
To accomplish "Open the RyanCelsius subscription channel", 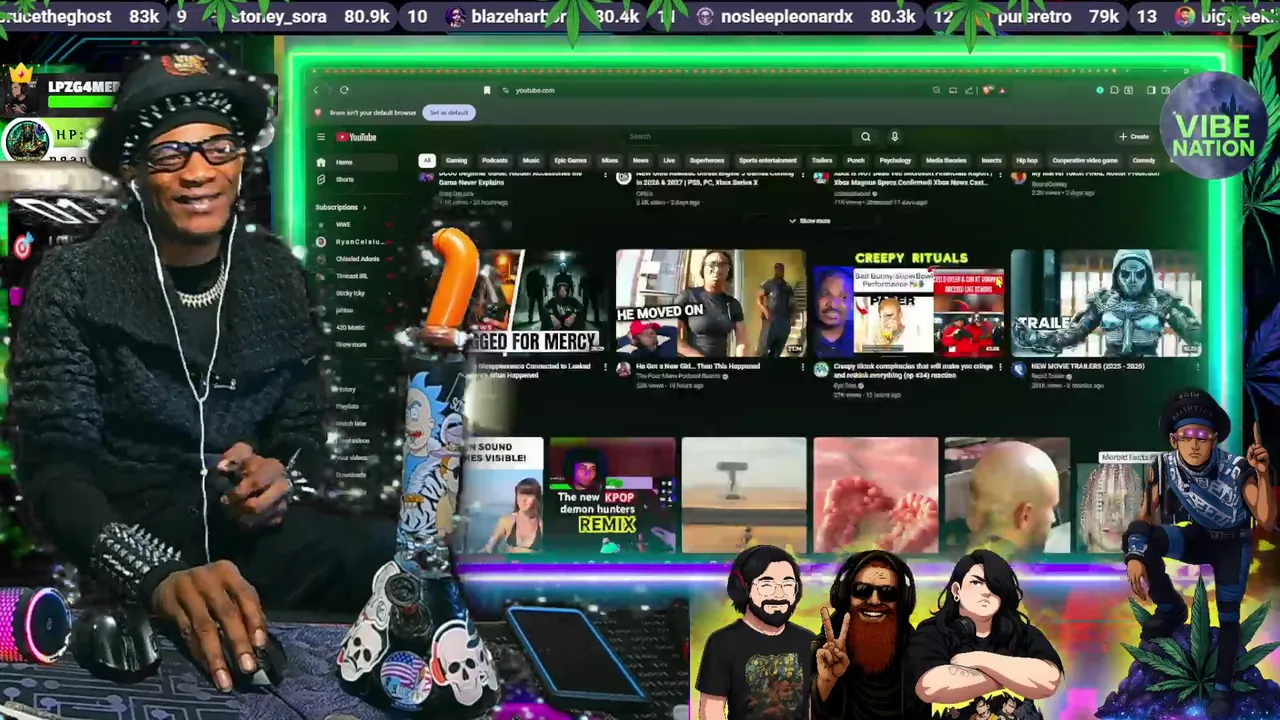I will pos(358,242).
